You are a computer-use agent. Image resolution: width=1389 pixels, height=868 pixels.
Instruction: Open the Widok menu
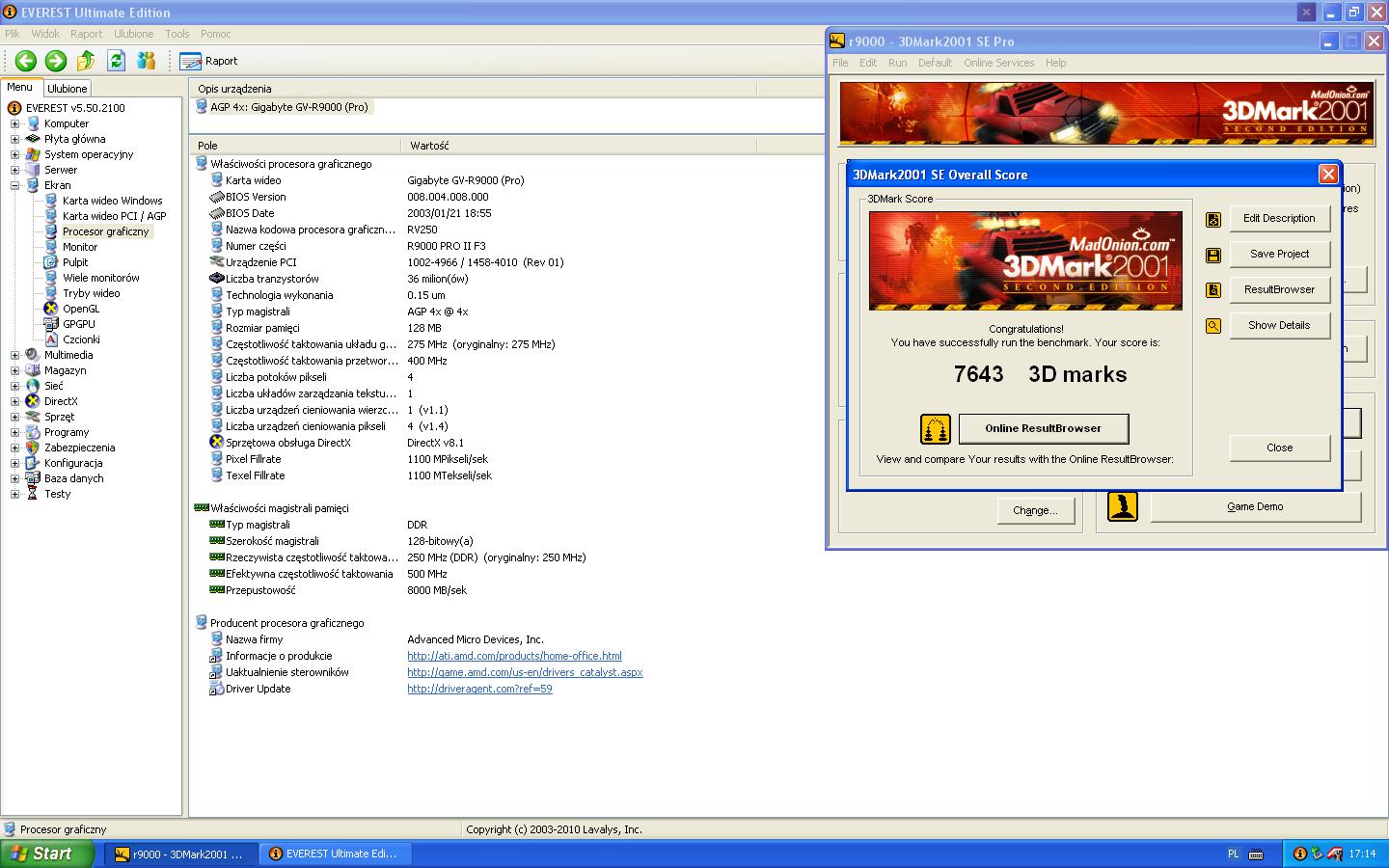point(45,34)
